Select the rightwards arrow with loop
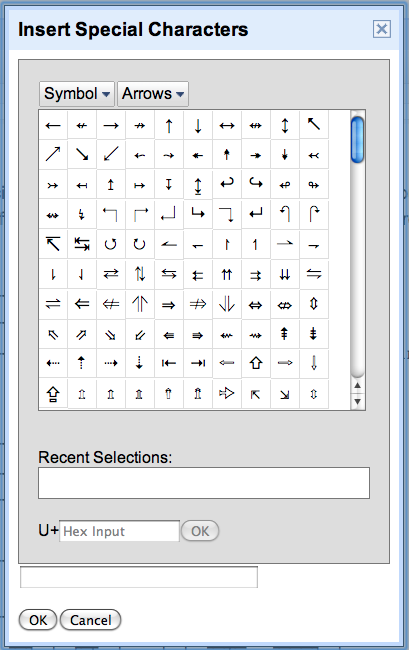Viewport: 409px width, 650px height. coord(314,184)
